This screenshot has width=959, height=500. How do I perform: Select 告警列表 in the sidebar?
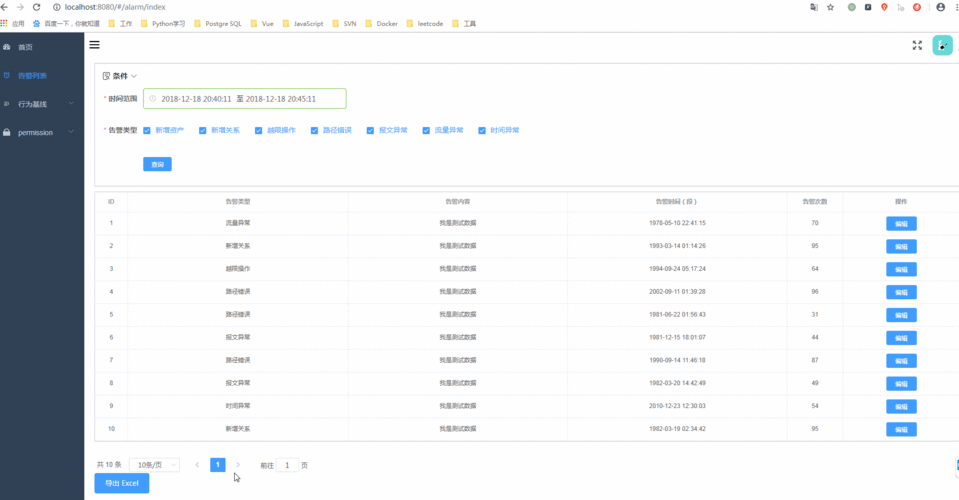[42, 76]
